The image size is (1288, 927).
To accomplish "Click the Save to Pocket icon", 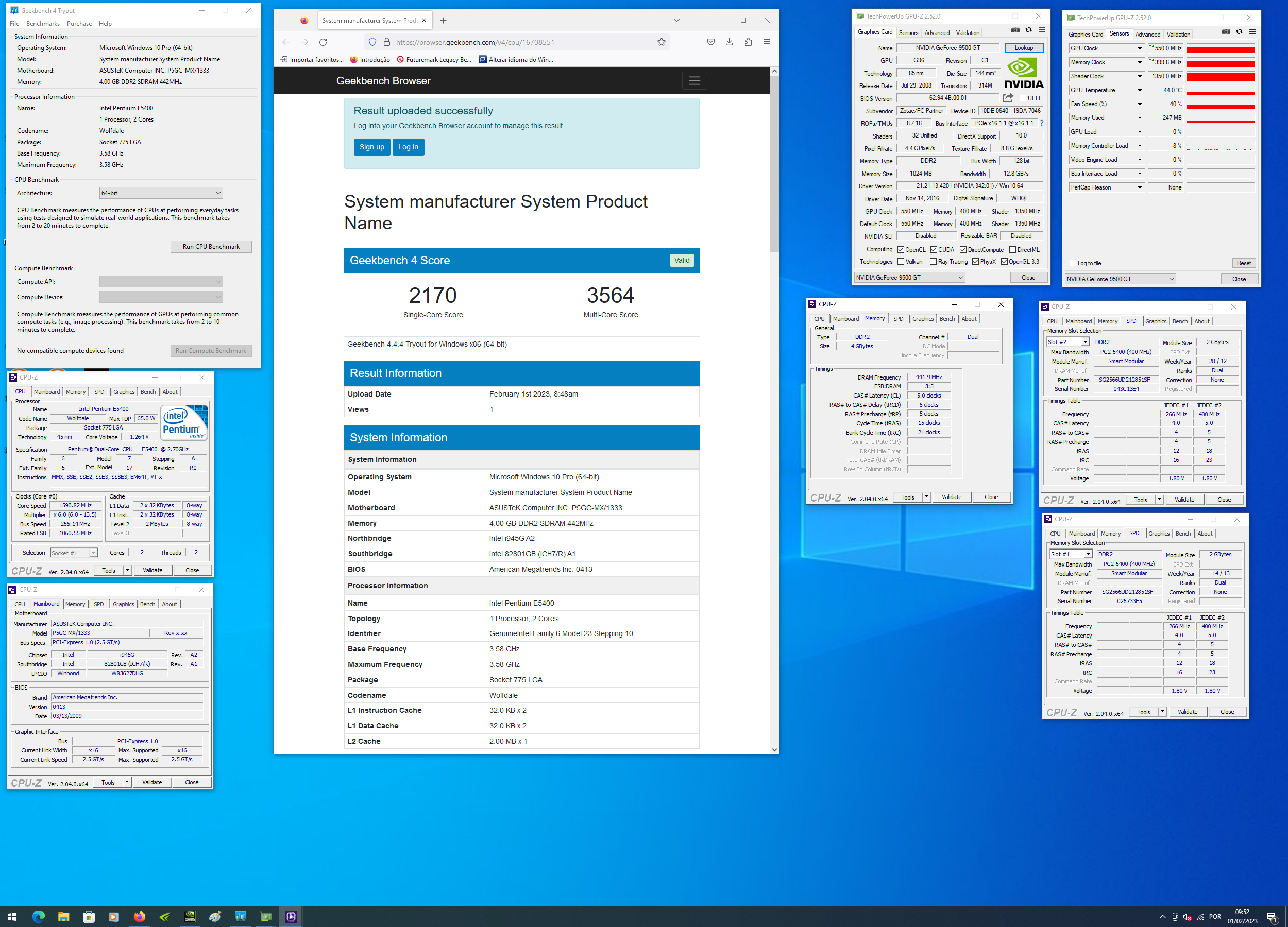I will coord(710,42).
